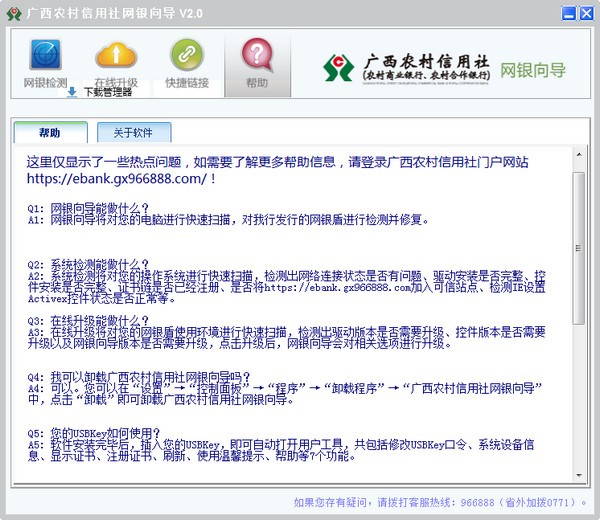Click the scrollbar up arrow
600x520 pixels.
579,154
